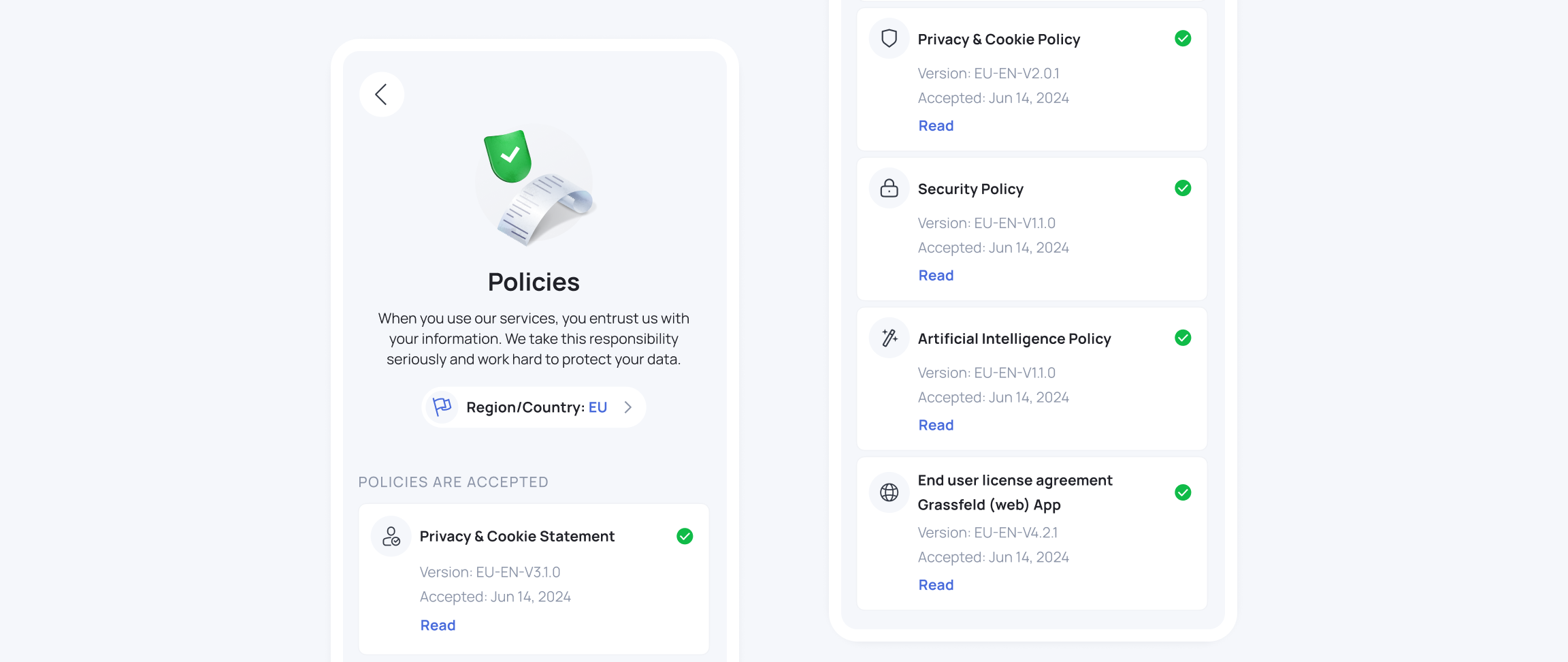Image resolution: width=1568 pixels, height=662 pixels.
Task: Click the green check on Security Policy
Action: [x=1183, y=189]
